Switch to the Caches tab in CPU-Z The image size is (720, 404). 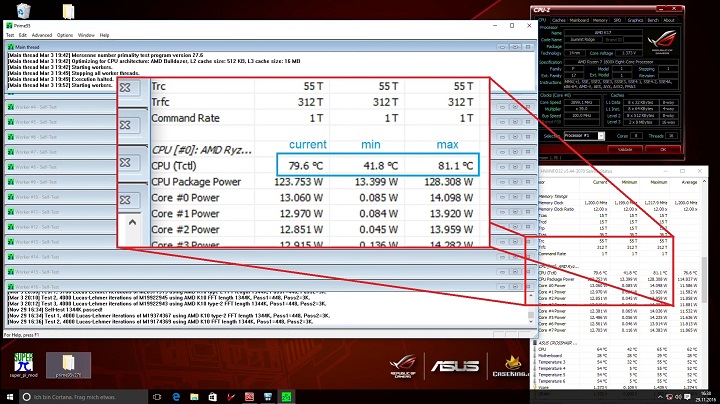pos(558,20)
